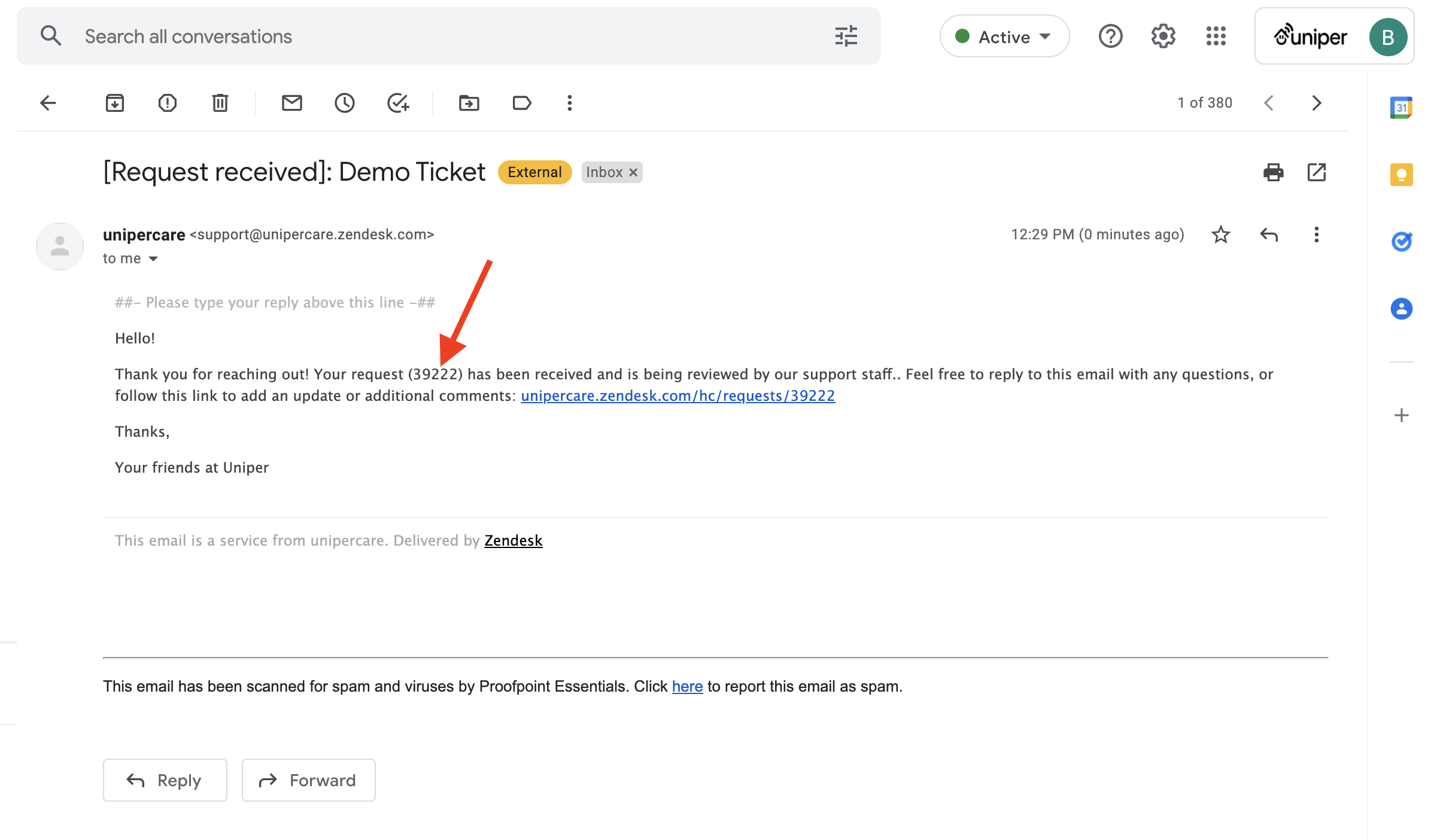Click the email subject title
This screenshot has height=840, width=1434.
[x=294, y=172]
